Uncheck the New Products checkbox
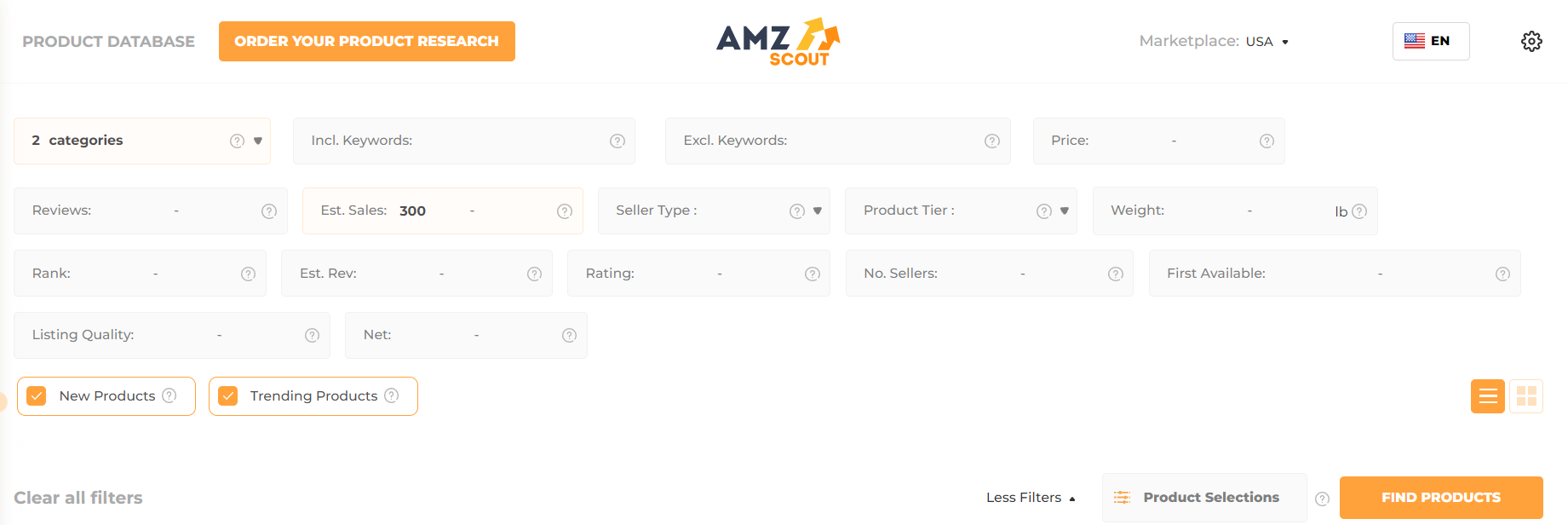The image size is (1568, 525). (37, 395)
